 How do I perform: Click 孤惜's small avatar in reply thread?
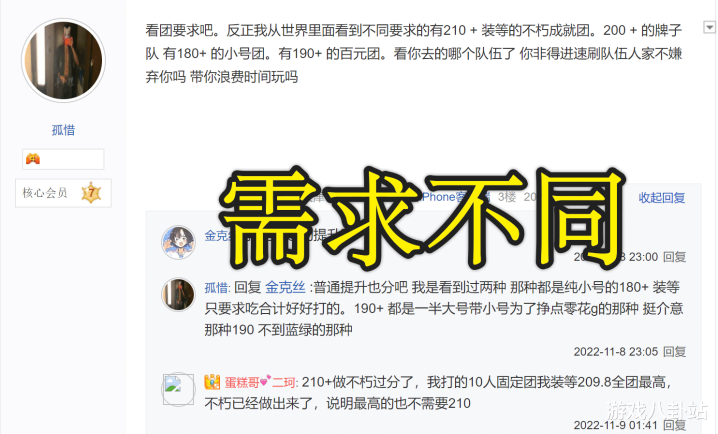[x=178, y=295]
